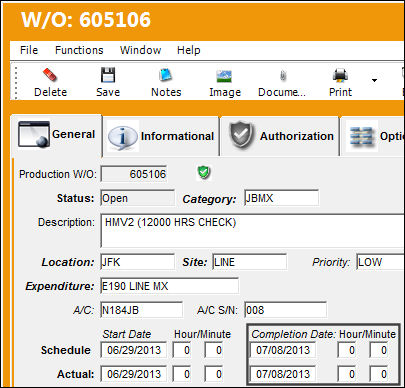Viewport: 405px width, 388px height.
Task: Click the Status field showing Open
Action: click(137, 198)
